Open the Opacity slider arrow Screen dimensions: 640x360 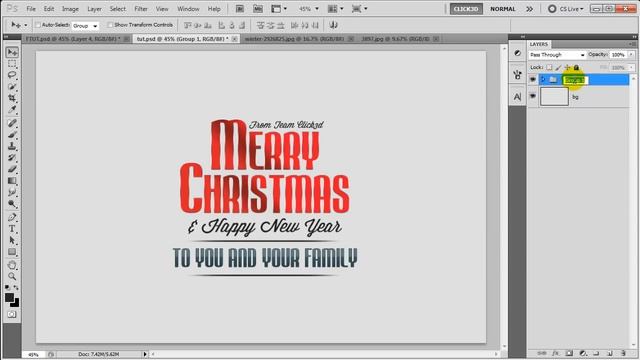(631, 55)
